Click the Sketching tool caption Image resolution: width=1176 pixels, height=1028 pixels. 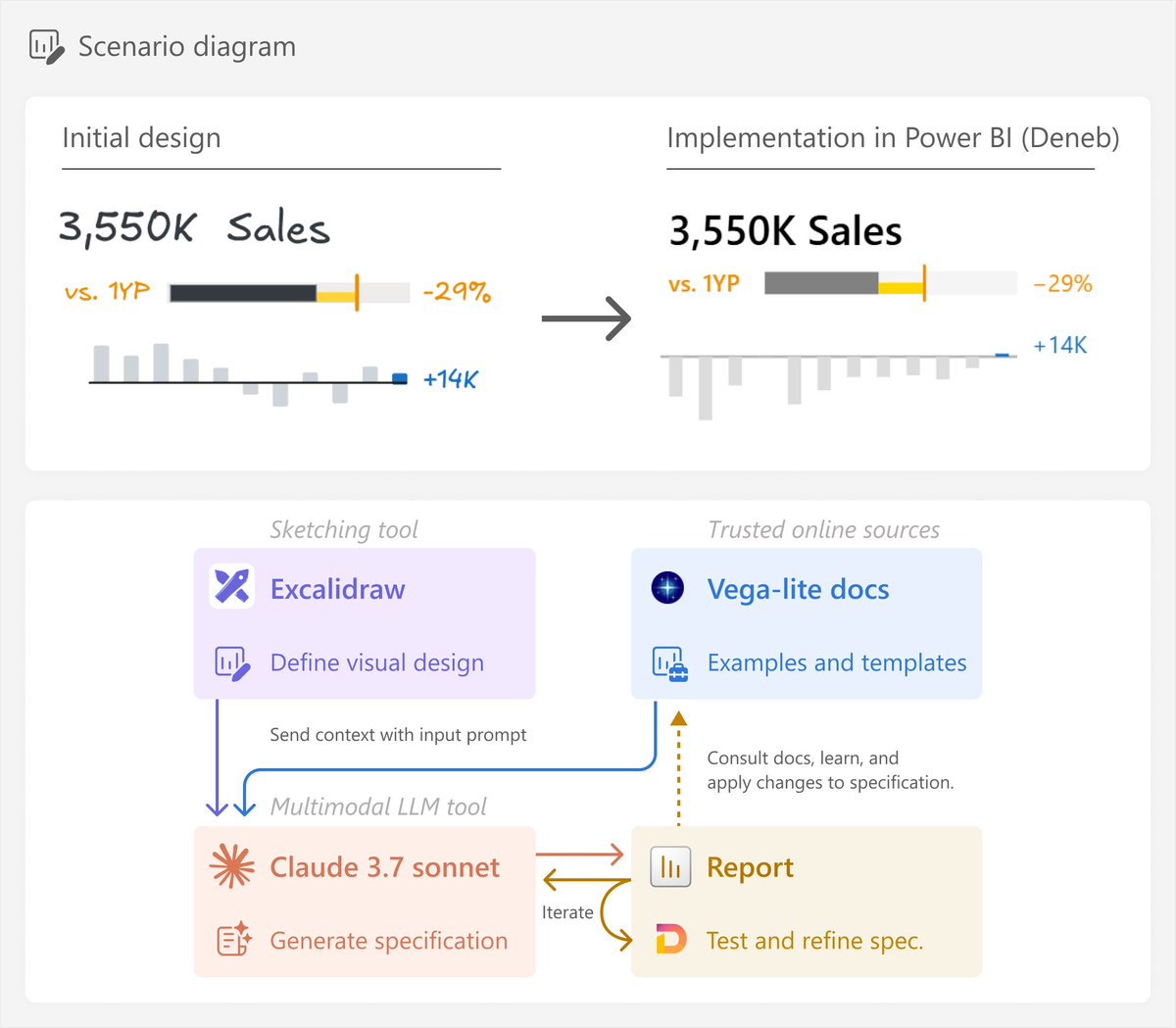pyautogui.click(x=344, y=530)
